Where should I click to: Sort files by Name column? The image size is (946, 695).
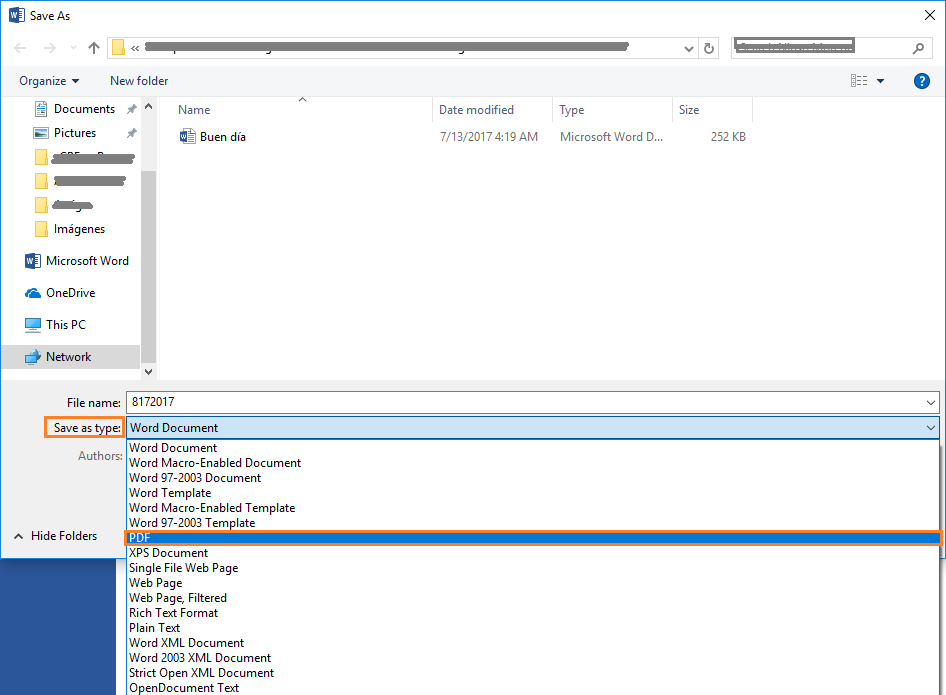point(194,110)
